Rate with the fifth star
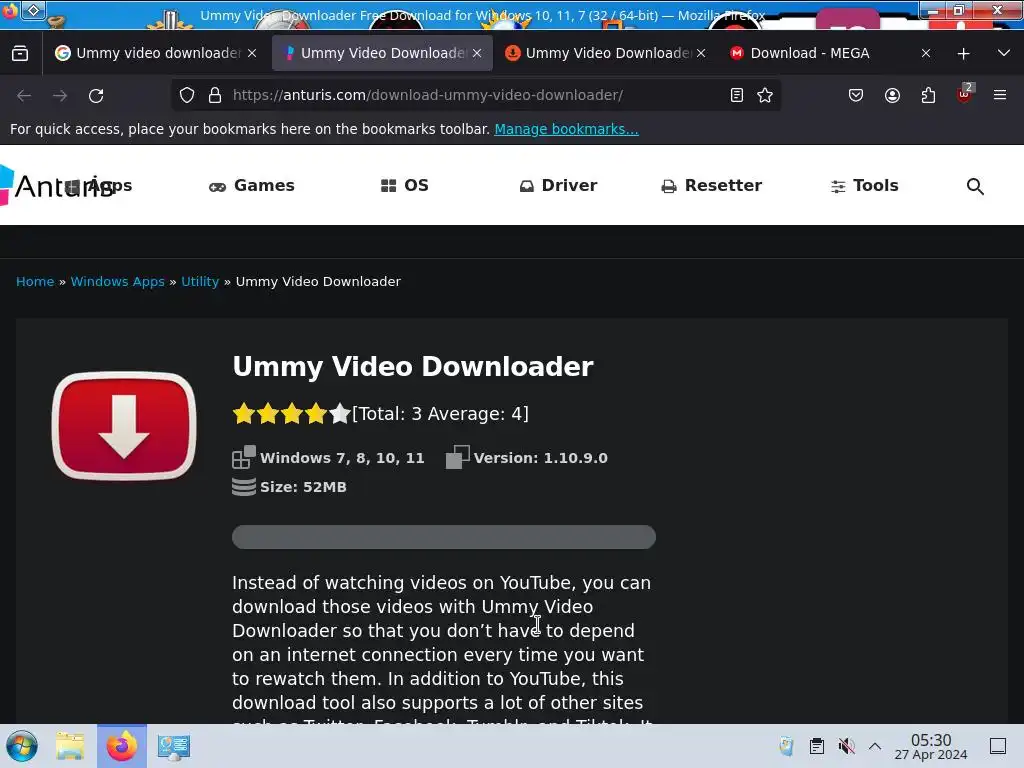The height and width of the screenshot is (768, 1024). tap(340, 413)
